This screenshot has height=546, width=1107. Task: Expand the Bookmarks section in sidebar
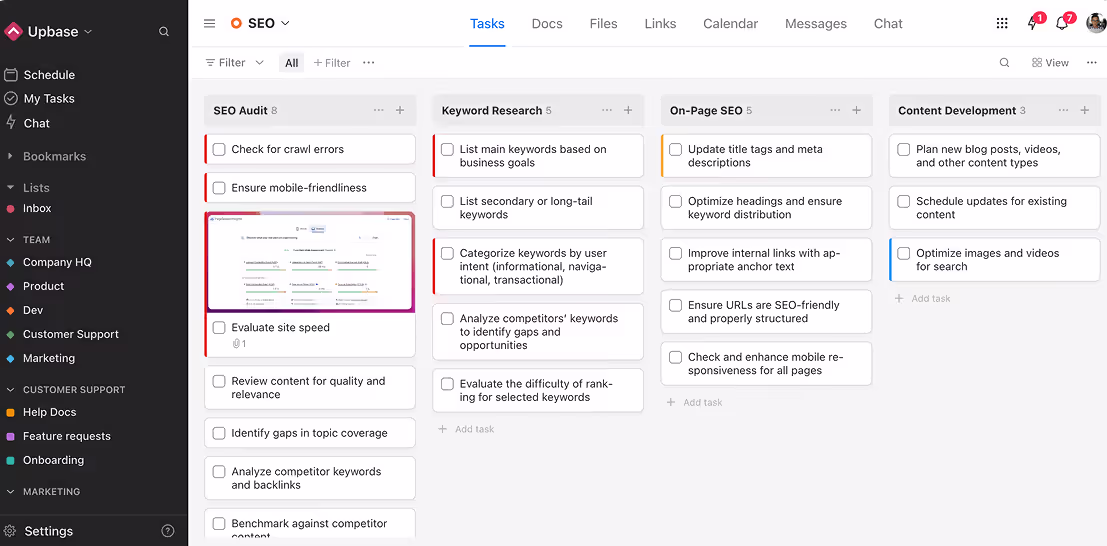(x=10, y=156)
